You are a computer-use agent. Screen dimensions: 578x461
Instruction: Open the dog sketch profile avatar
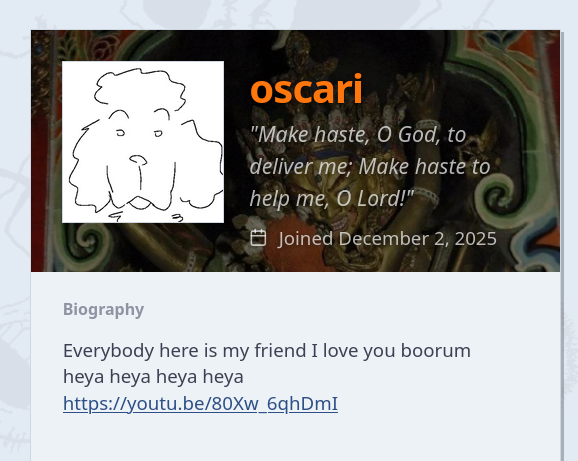143,142
